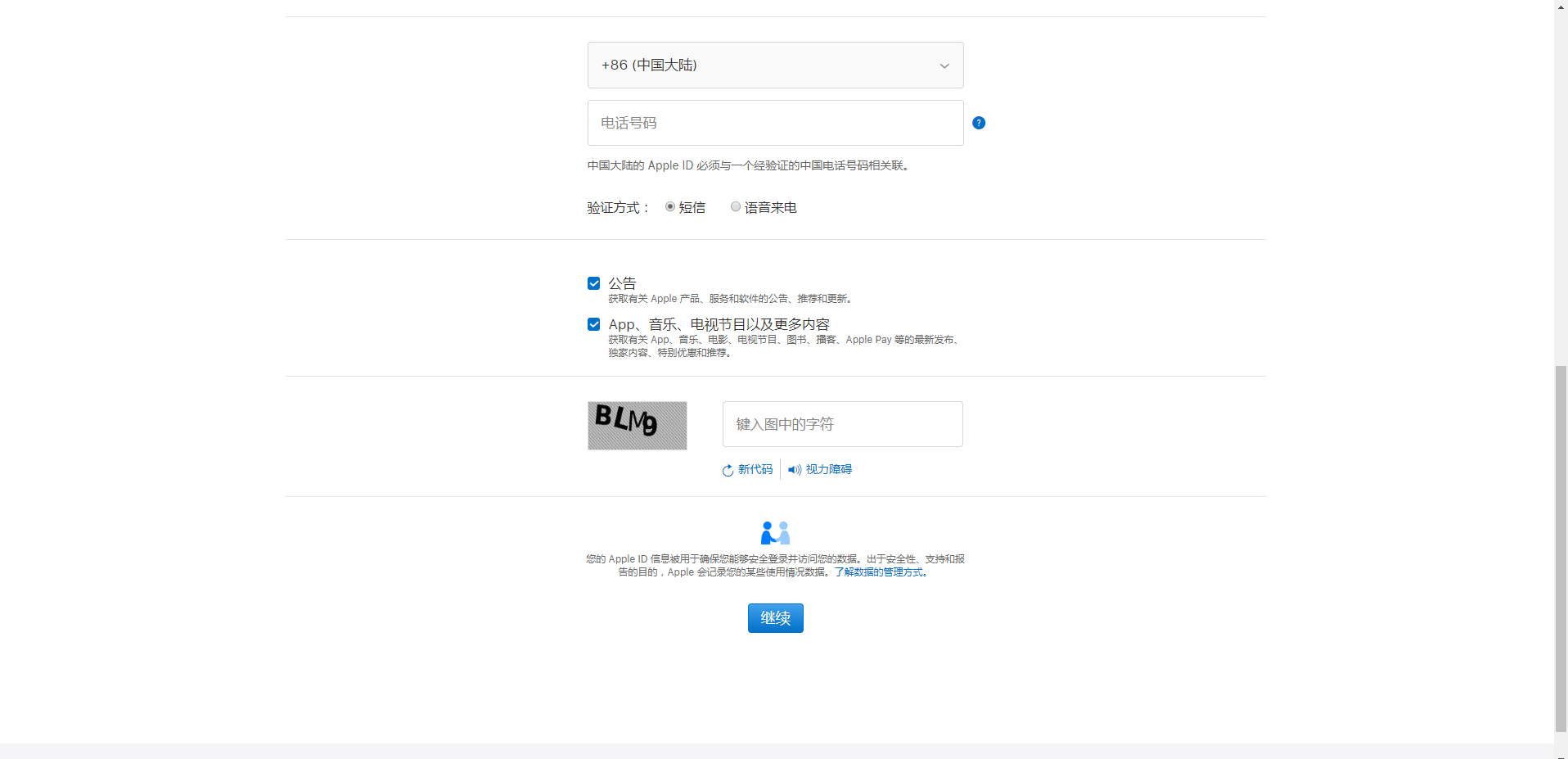The width and height of the screenshot is (1568, 759).
Task: Select the 短信 verification radio button
Action: tap(669, 207)
